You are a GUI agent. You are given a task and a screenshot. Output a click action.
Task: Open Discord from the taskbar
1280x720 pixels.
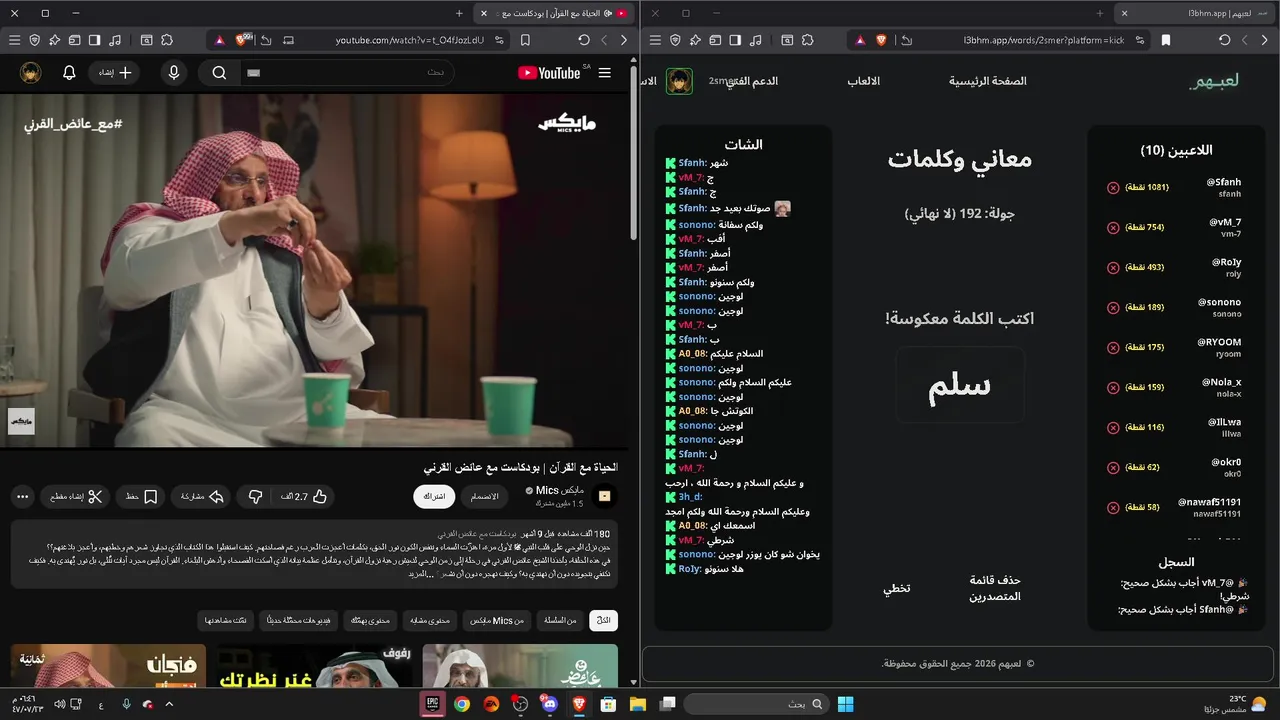tap(549, 704)
